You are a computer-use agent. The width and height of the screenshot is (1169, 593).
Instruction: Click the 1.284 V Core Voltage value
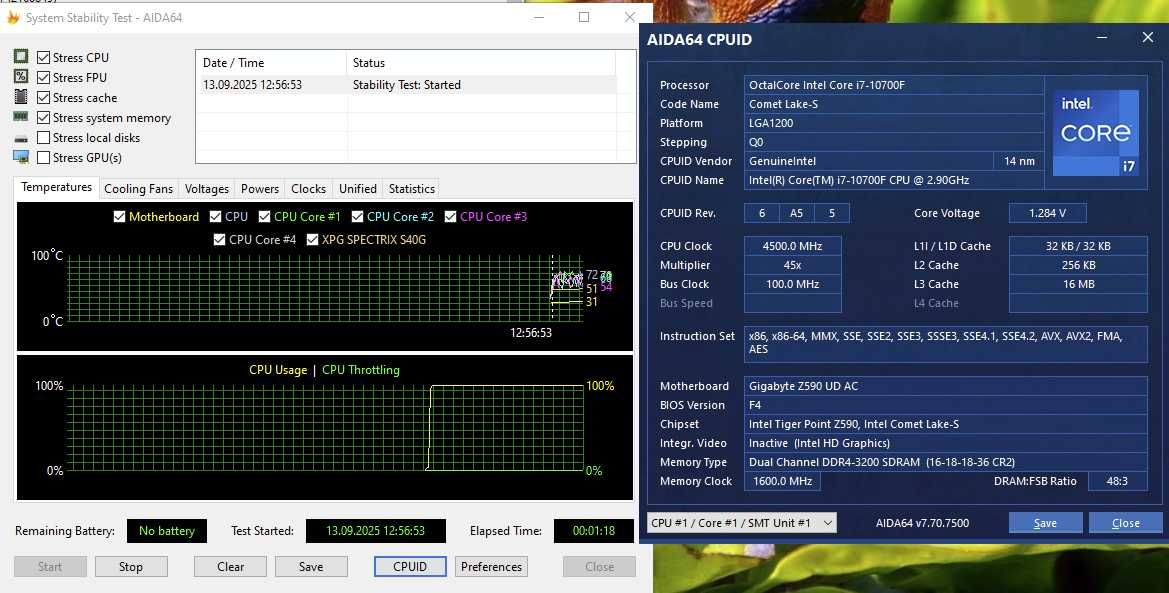tap(1047, 213)
